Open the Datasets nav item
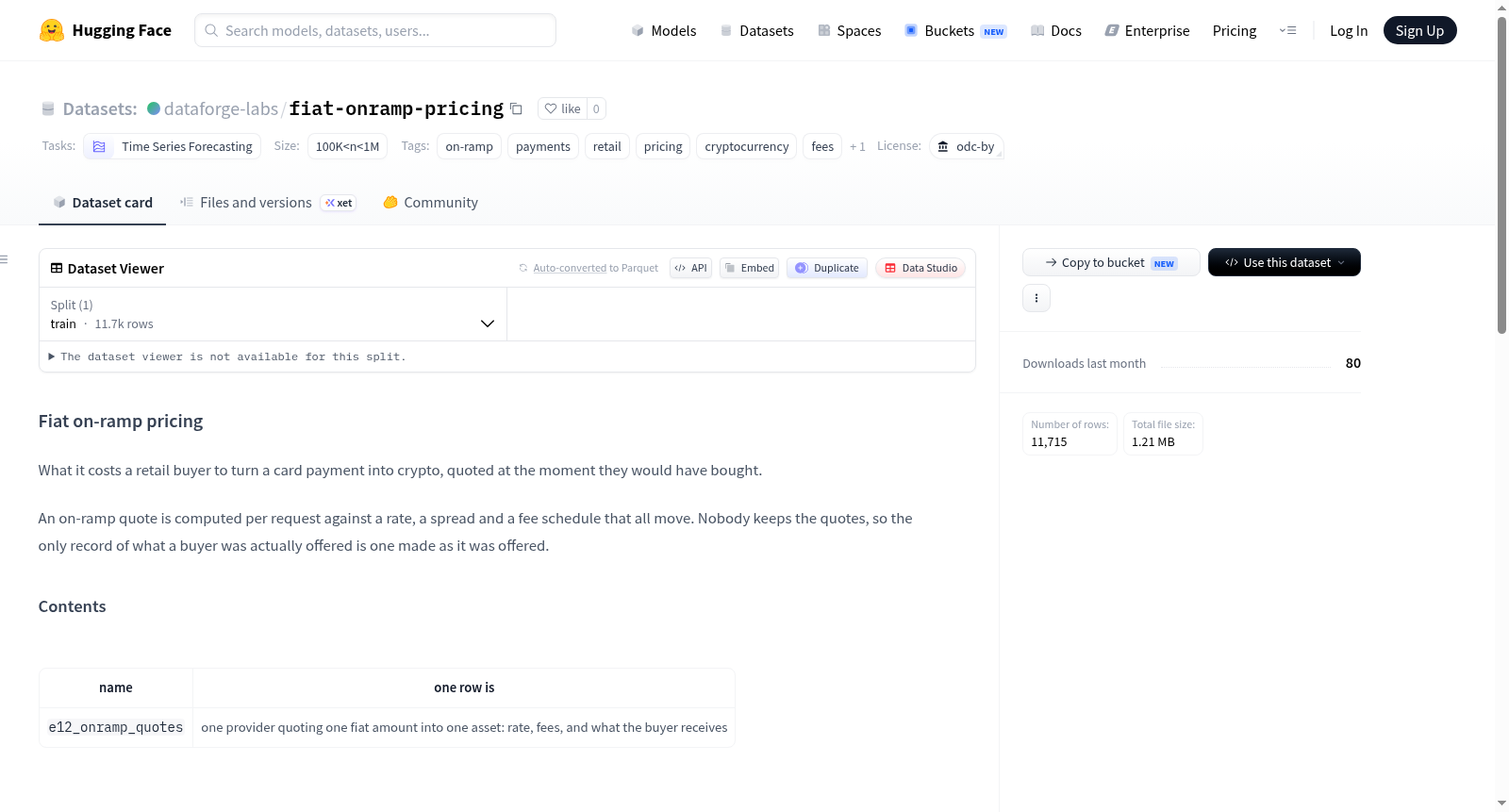This screenshot has width=1509, height=812. 757,30
